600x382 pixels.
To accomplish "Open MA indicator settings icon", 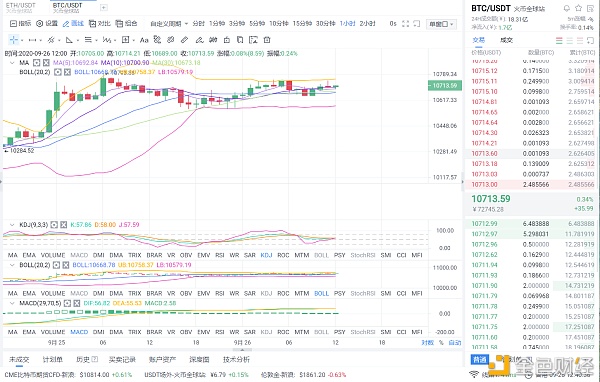I will pyautogui.click(x=36, y=62).
